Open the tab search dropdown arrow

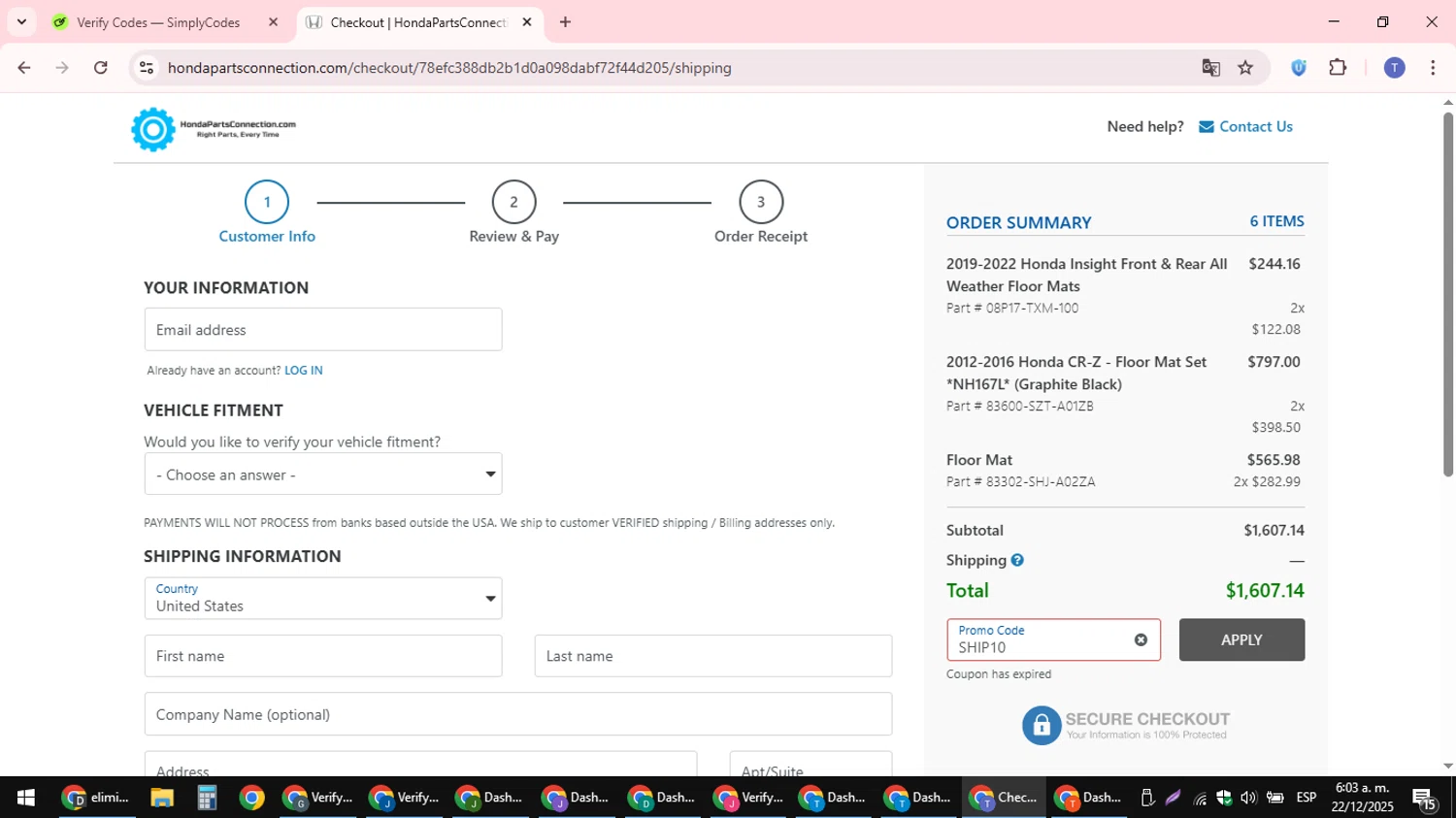pos(21,22)
